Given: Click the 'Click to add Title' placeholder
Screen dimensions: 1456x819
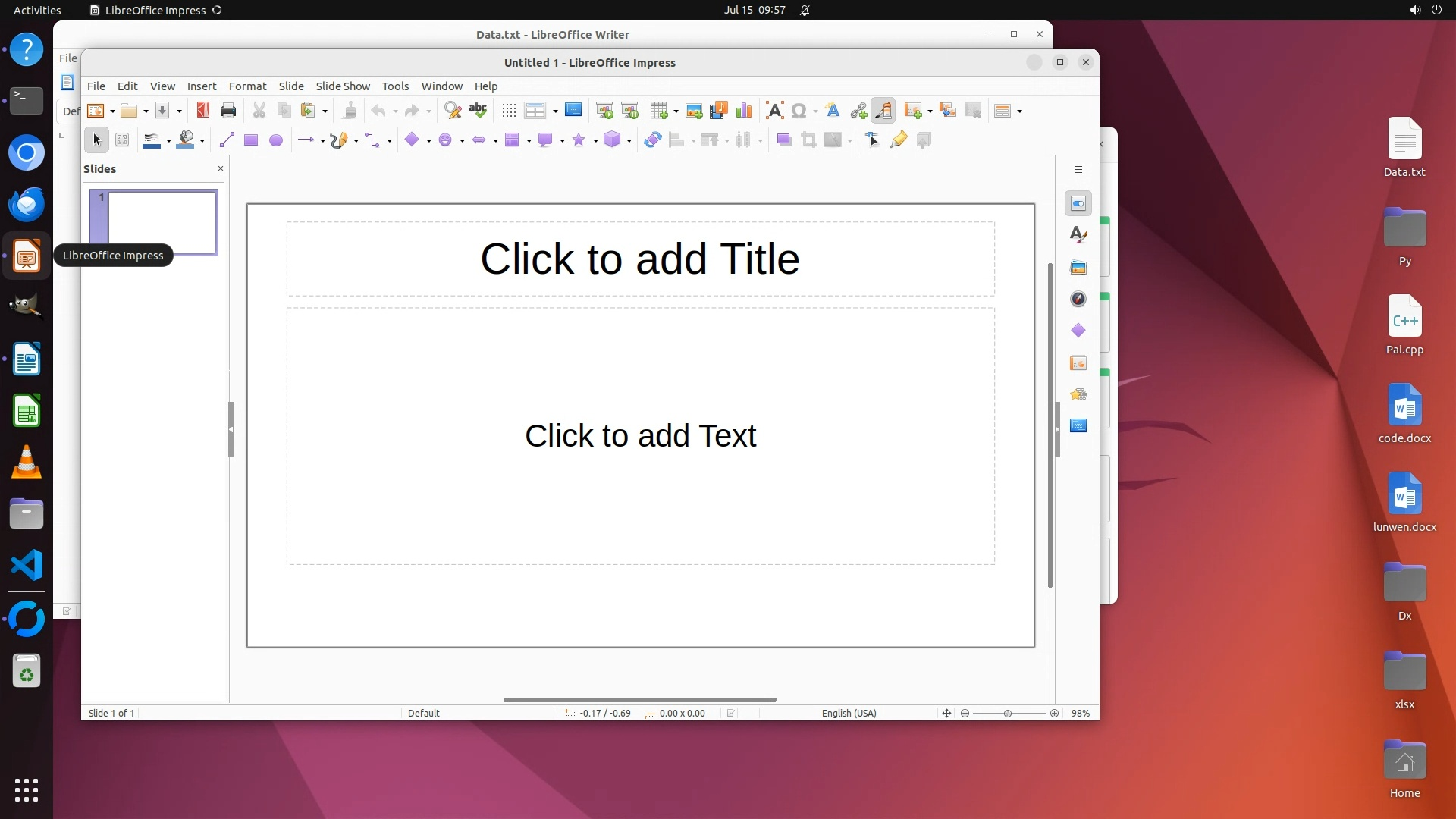Looking at the screenshot, I should pyautogui.click(x=640, y=259).
